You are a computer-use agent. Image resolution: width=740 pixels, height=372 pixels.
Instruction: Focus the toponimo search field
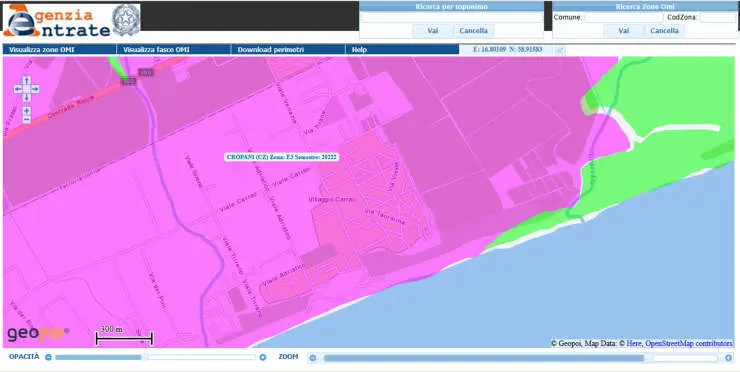(452, 17)
